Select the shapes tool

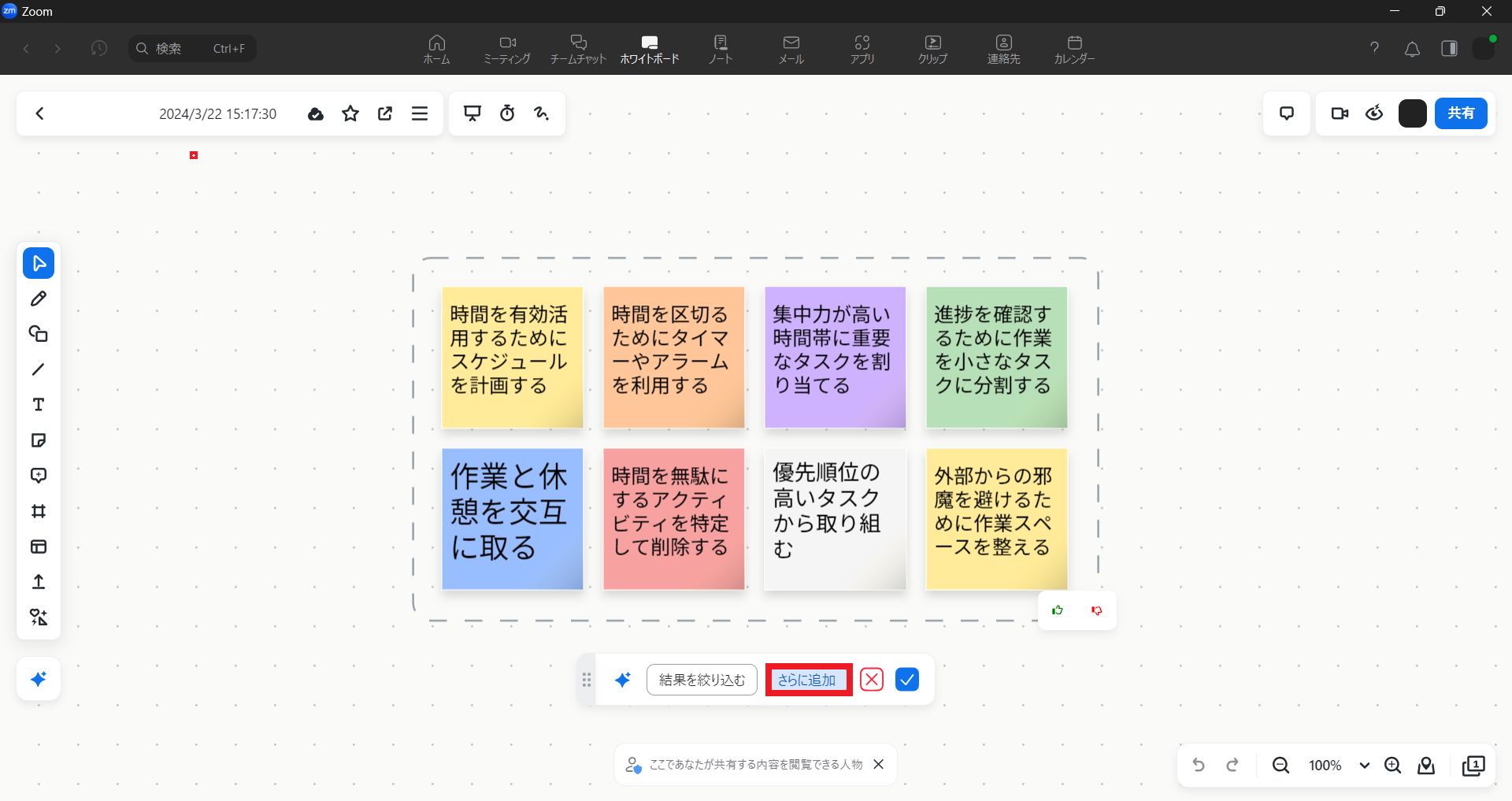(38, 334)
